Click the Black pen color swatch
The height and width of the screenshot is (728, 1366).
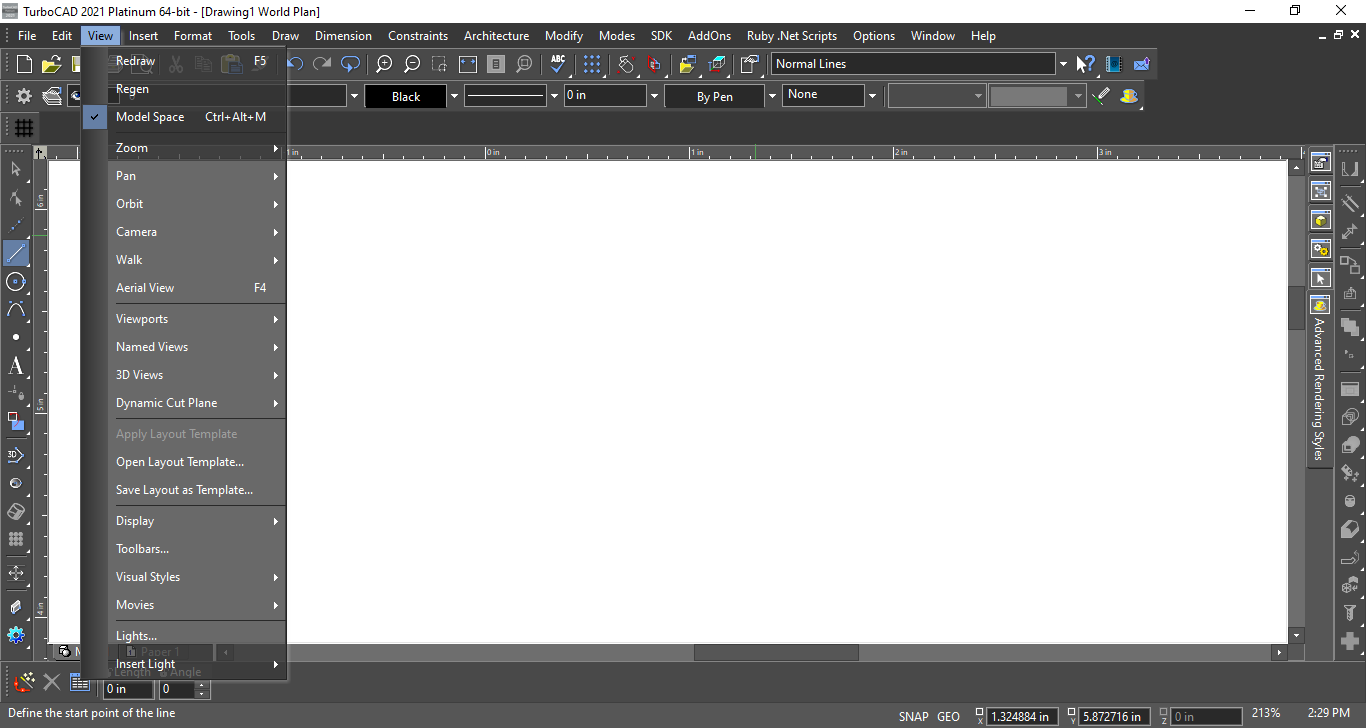click(406, 96)
